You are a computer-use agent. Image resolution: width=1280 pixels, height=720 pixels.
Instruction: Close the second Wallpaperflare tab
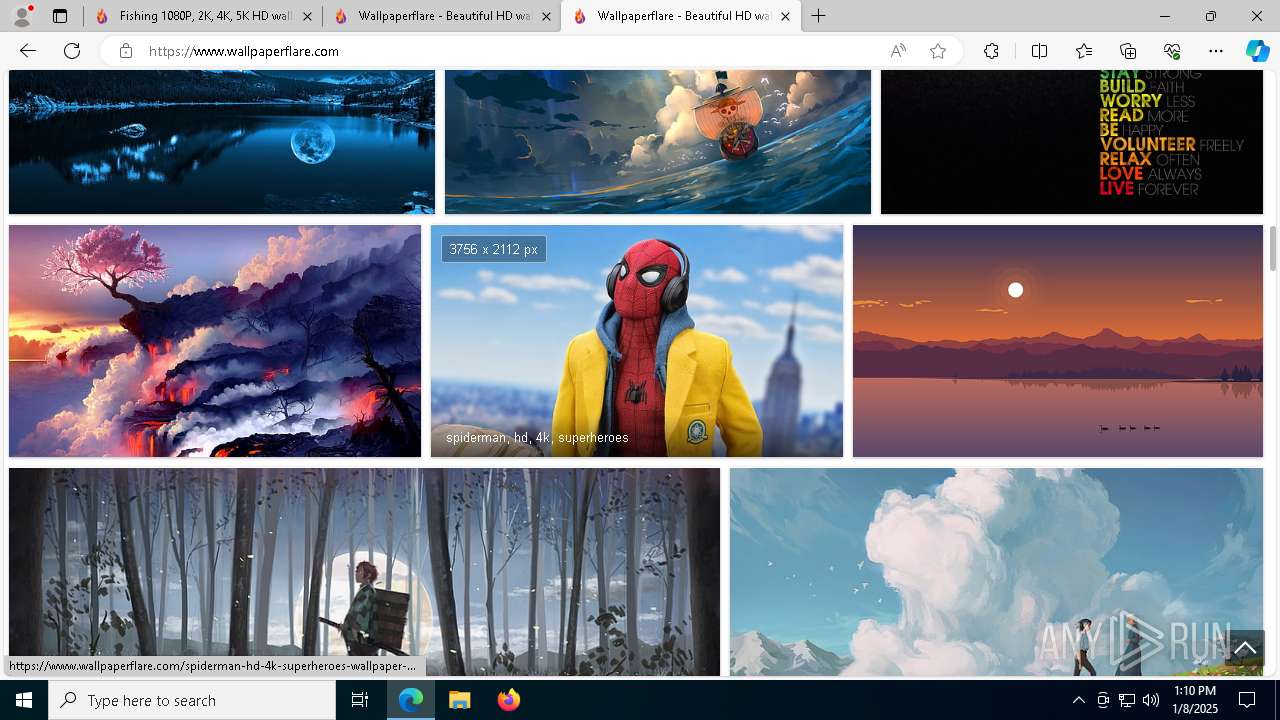(546, 16)
